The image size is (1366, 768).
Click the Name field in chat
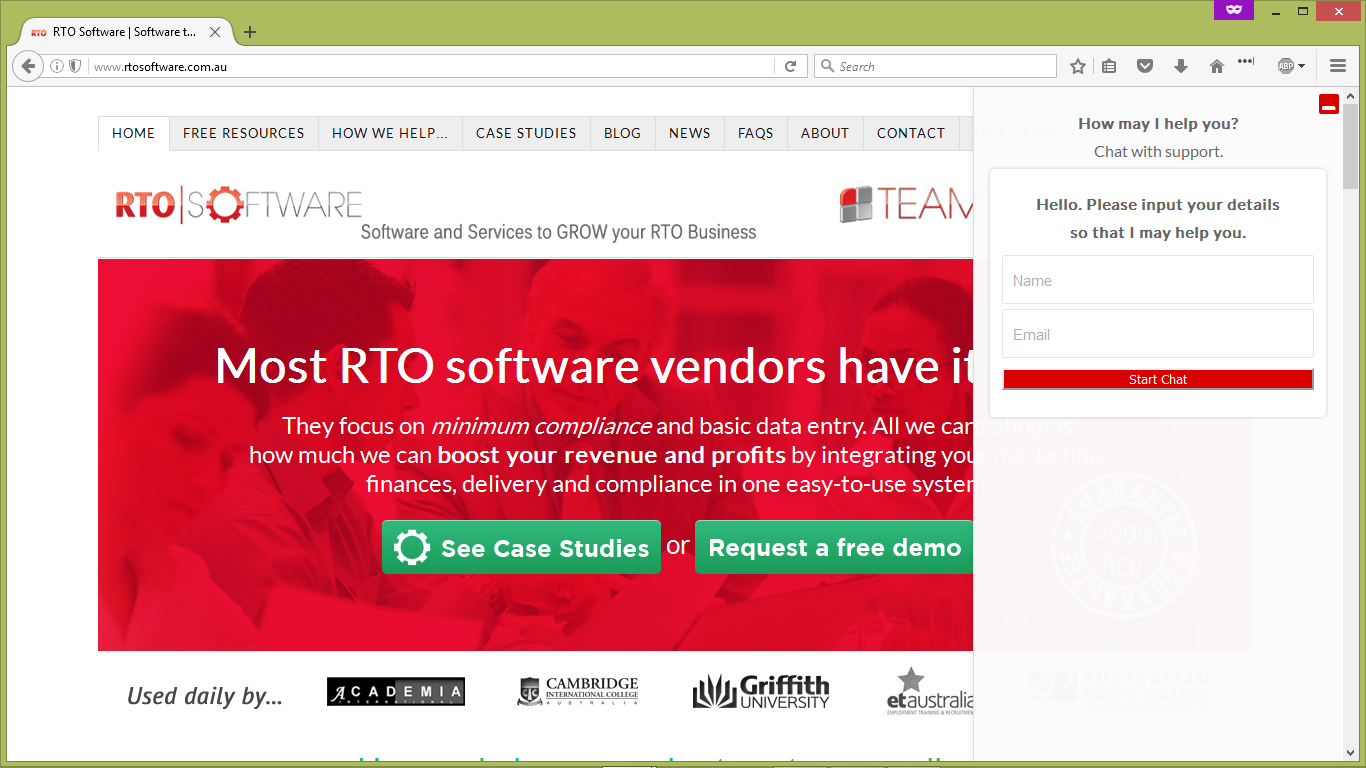point(1158,280)
